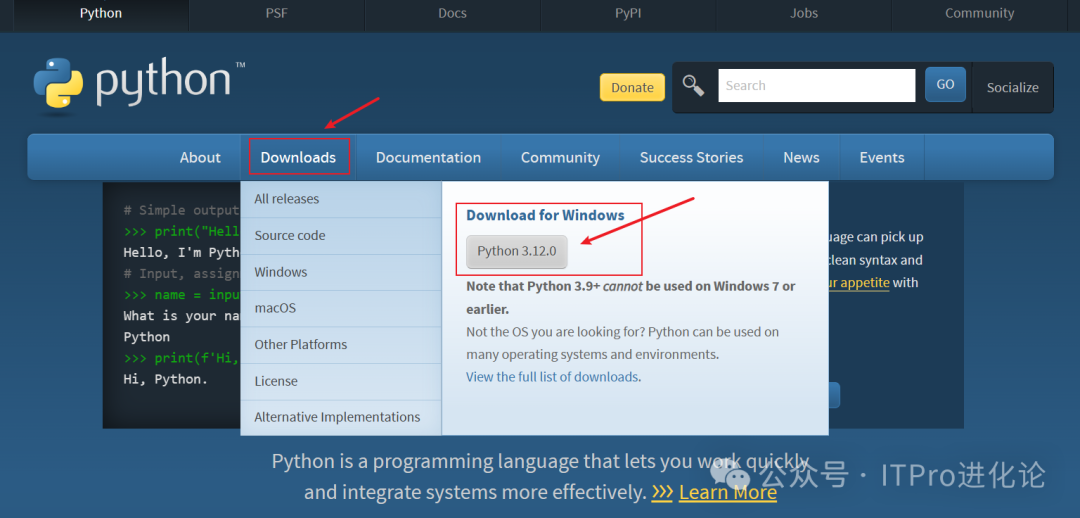Open the PyPI tab in the top bar
Viewport: 1080px width, 518px height.
click(x=628, y=13)
